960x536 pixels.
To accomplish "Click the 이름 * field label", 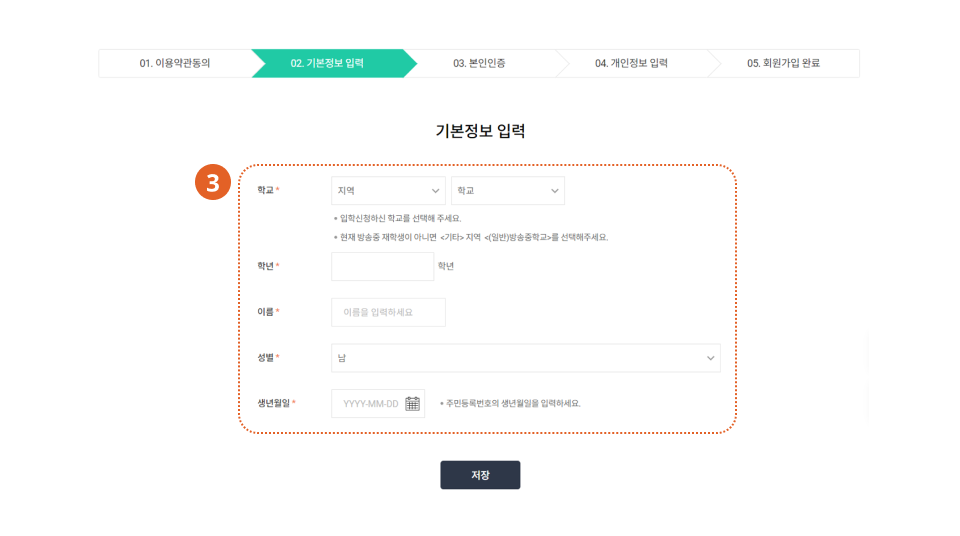I will click(268, 312).
